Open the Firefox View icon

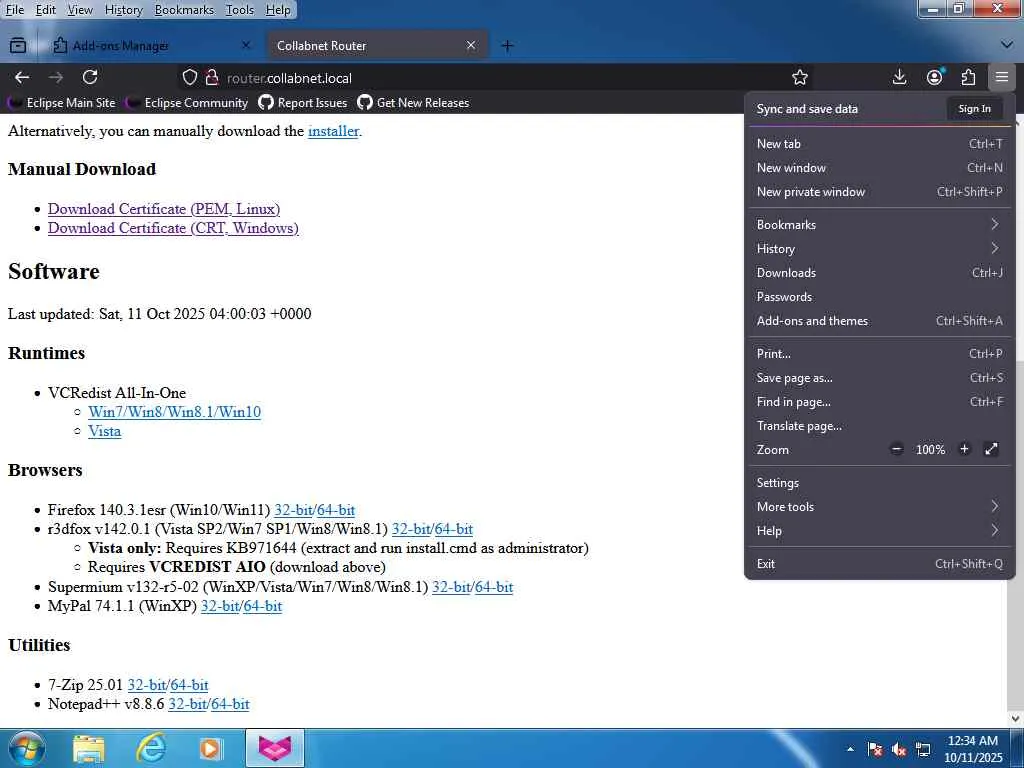(18, 46)
